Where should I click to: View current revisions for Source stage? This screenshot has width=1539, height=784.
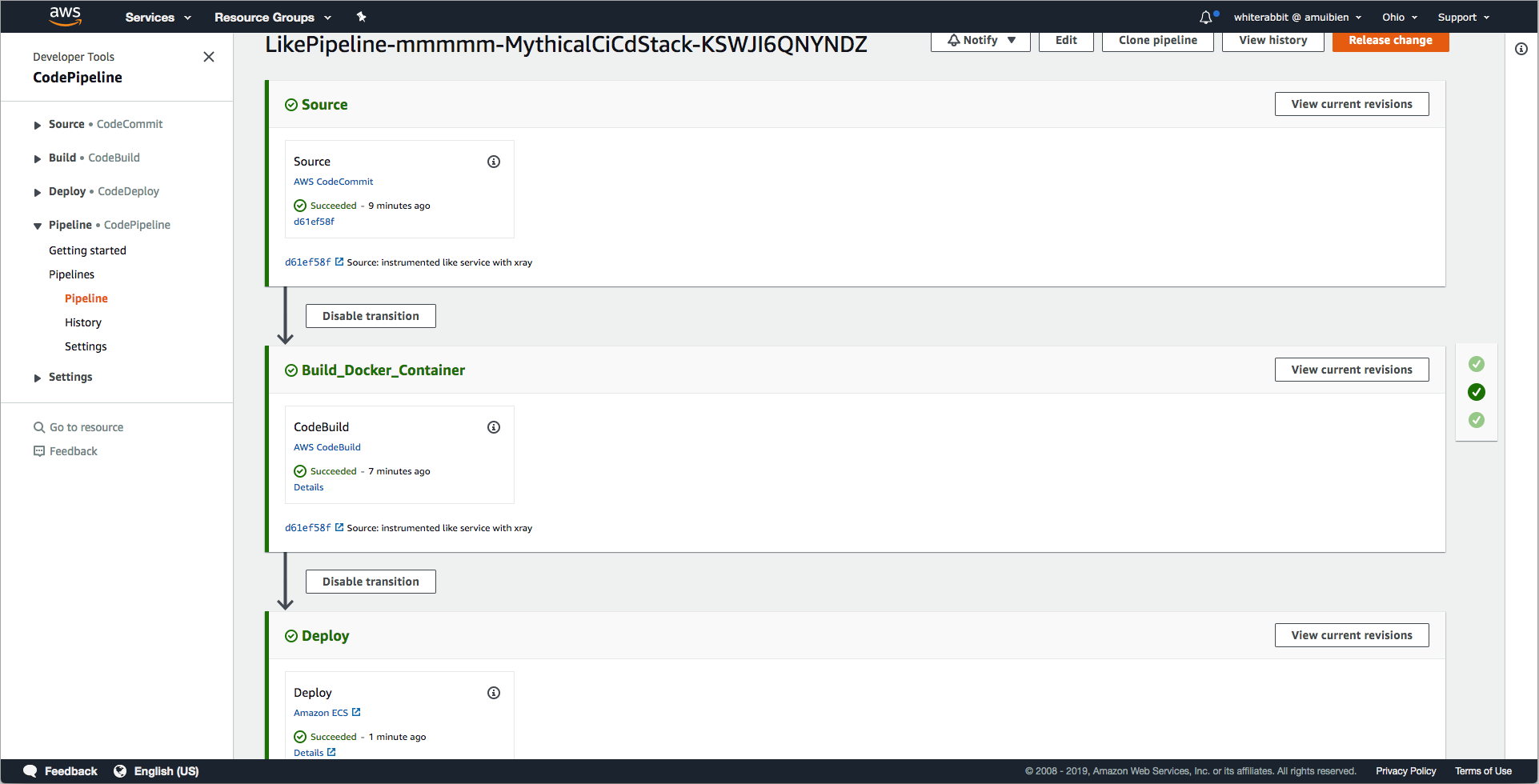coord(1352,104)
